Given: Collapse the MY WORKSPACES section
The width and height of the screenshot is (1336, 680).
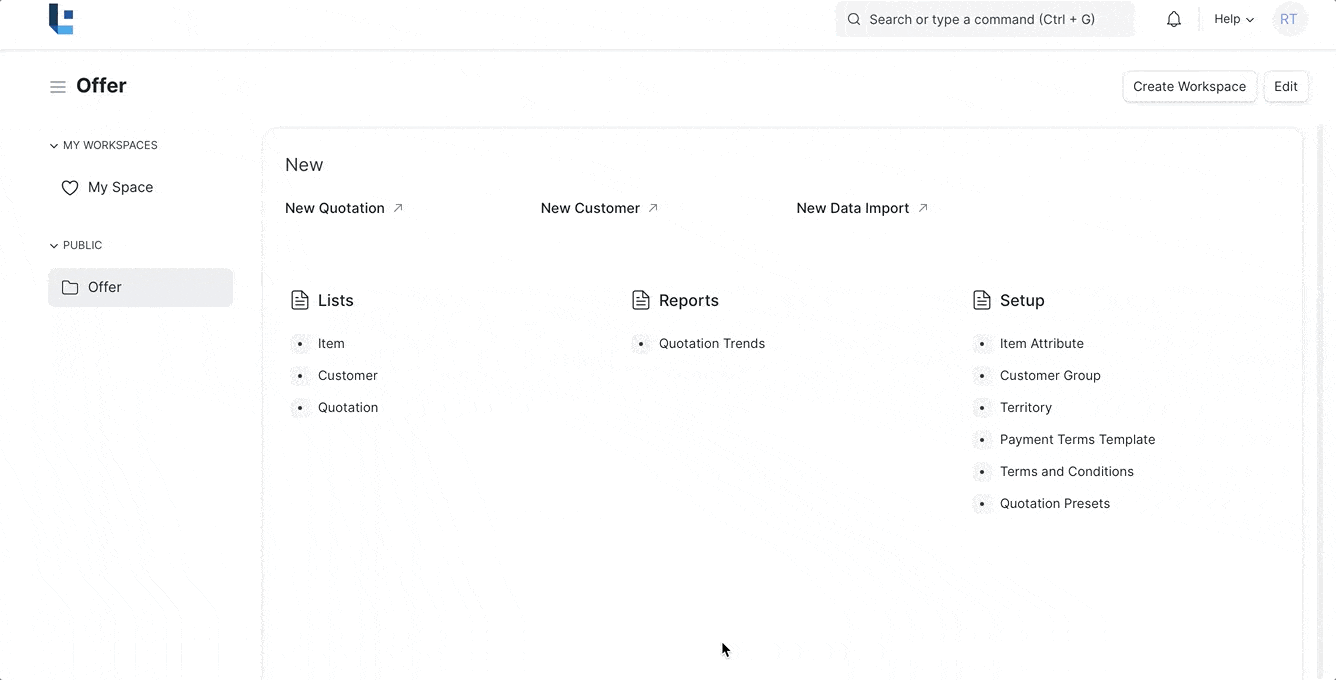Looking at the screenshot, I should (x=54, y=146).
